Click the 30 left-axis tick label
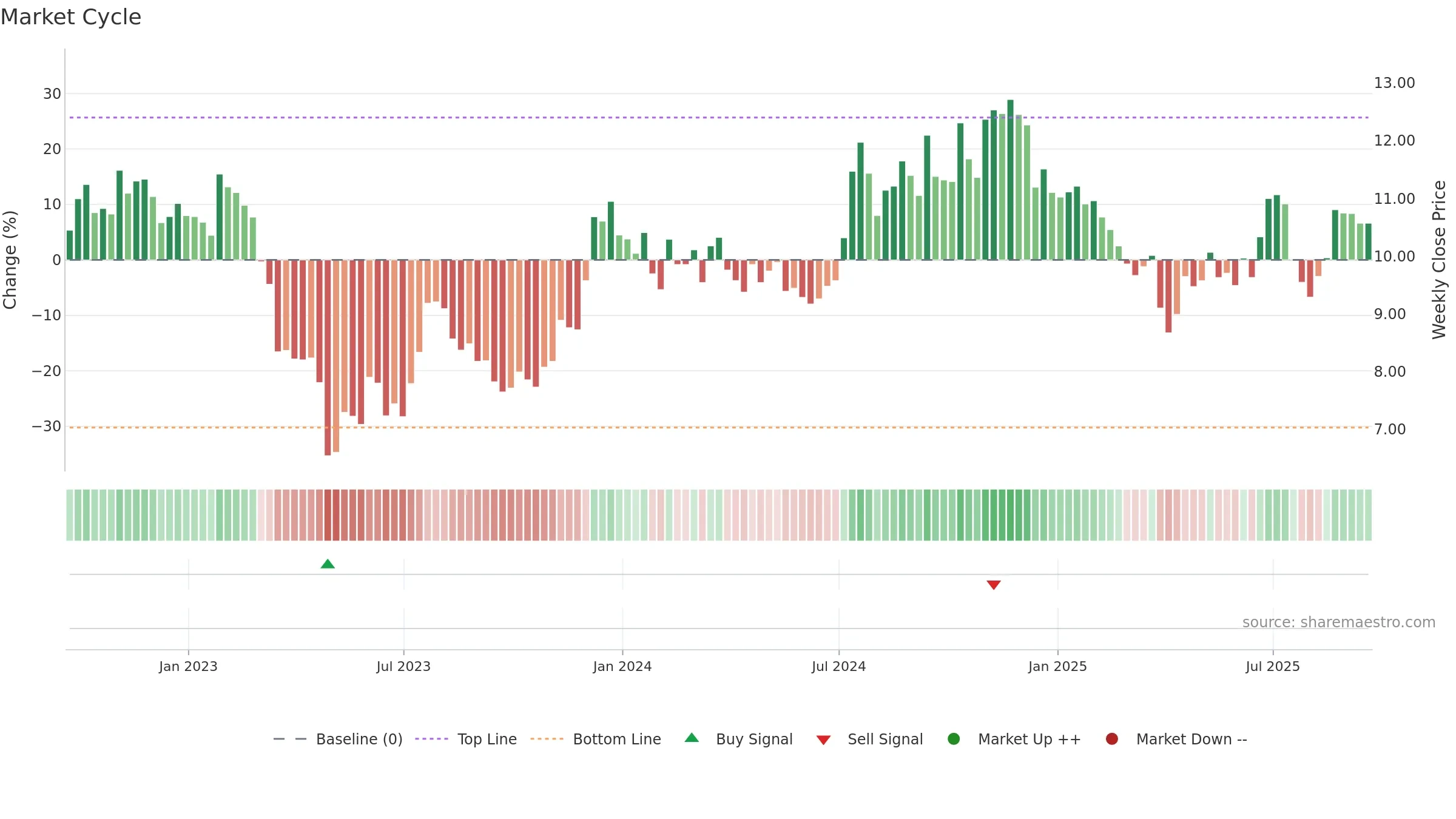Screen dimensions: 1456x819 pyautogui.click(x=52, y=94)
